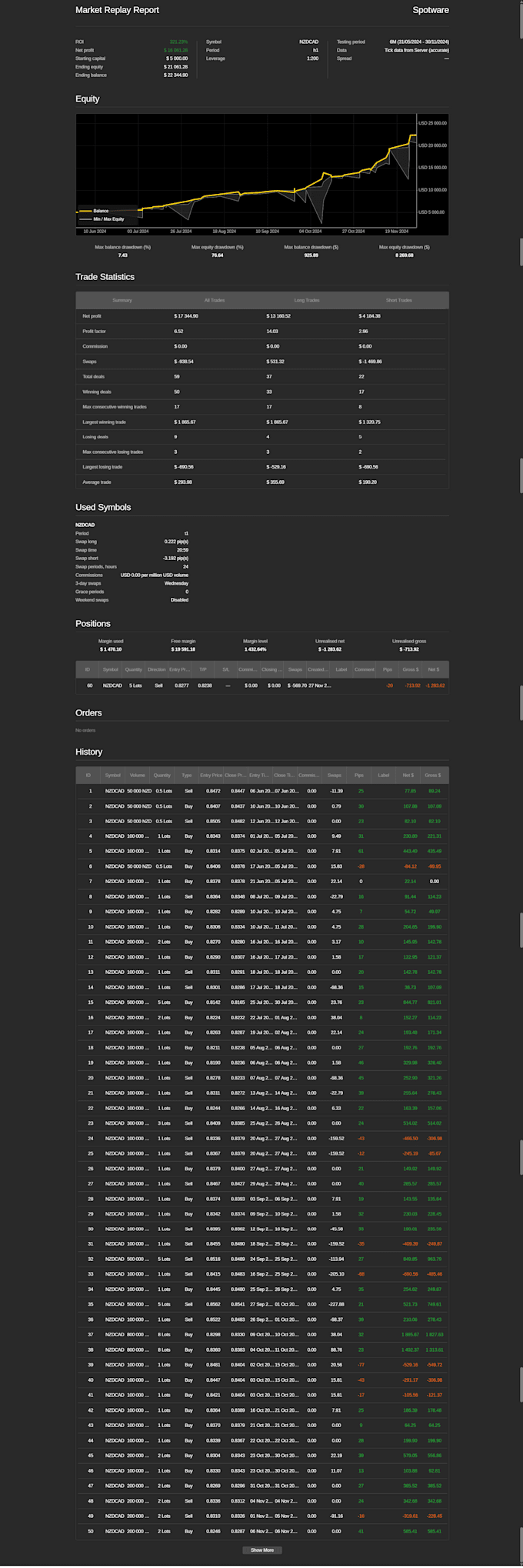This screenshot has width=523, height=1568.
Task: Click the chart axis label USD 25 000.00
Action: (x=432, y=123)
